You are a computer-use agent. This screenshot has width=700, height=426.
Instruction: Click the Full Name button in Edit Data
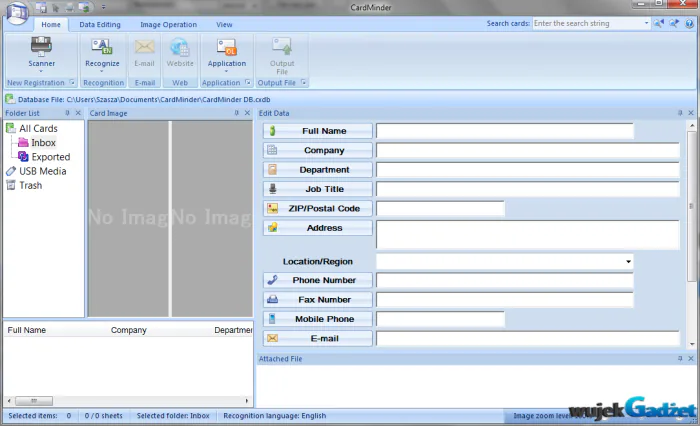click(x=317, y=131)
